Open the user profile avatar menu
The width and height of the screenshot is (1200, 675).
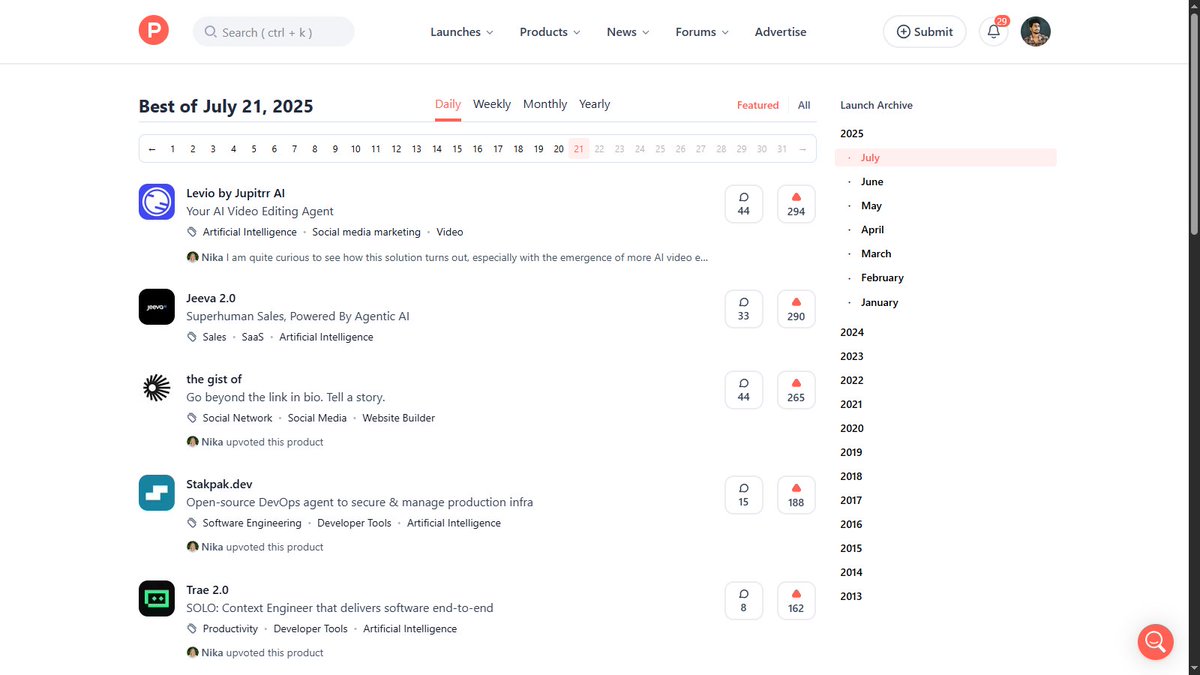point(1035,32)
